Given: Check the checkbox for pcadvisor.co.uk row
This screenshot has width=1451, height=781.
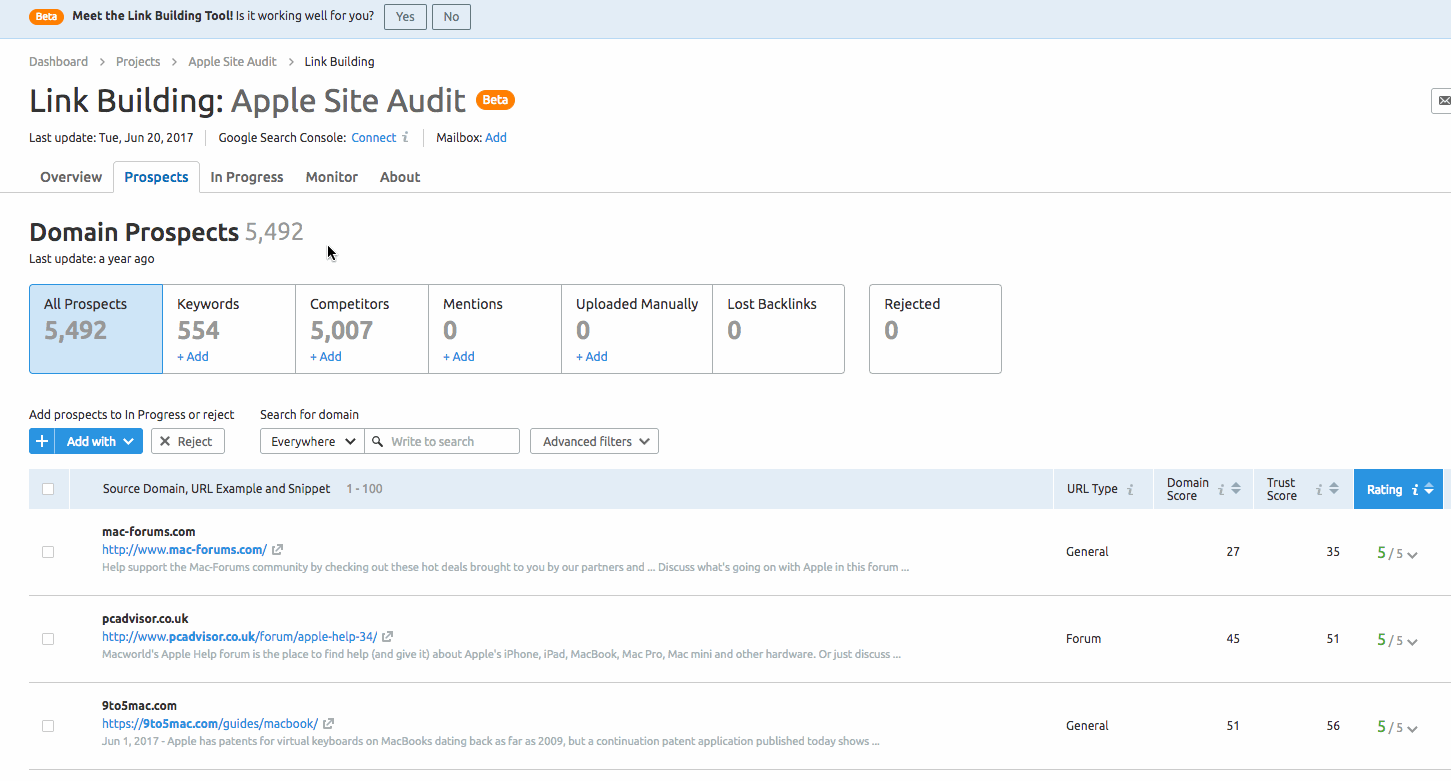Looking at the screenshot, I should coord(48,639).
